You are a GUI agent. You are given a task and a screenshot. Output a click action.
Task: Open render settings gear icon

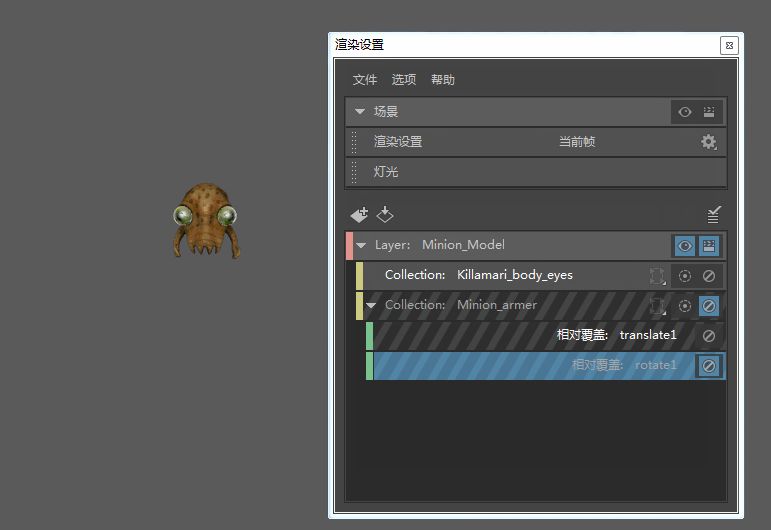click(709, 142)
